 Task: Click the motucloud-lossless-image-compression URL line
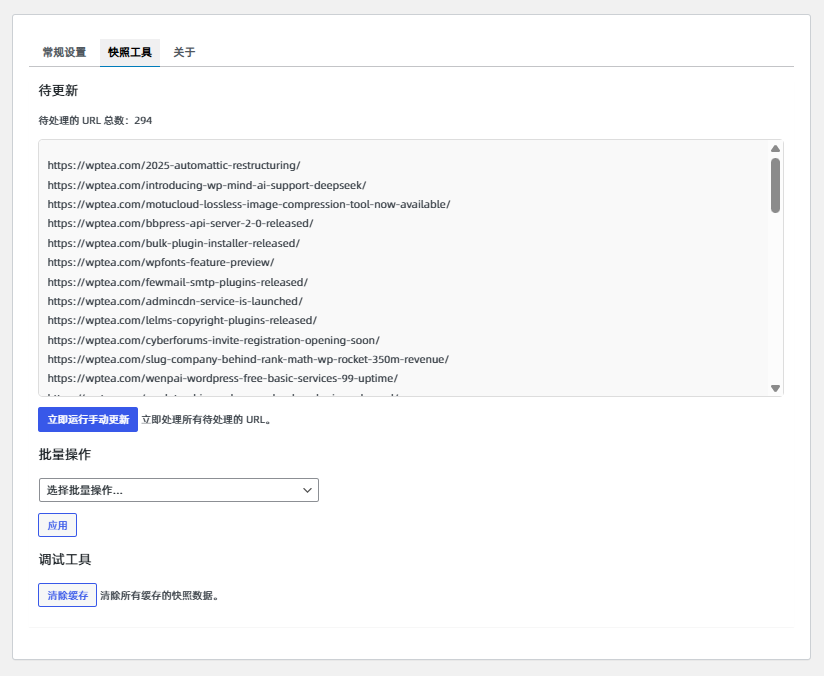(x=248, y=204)
